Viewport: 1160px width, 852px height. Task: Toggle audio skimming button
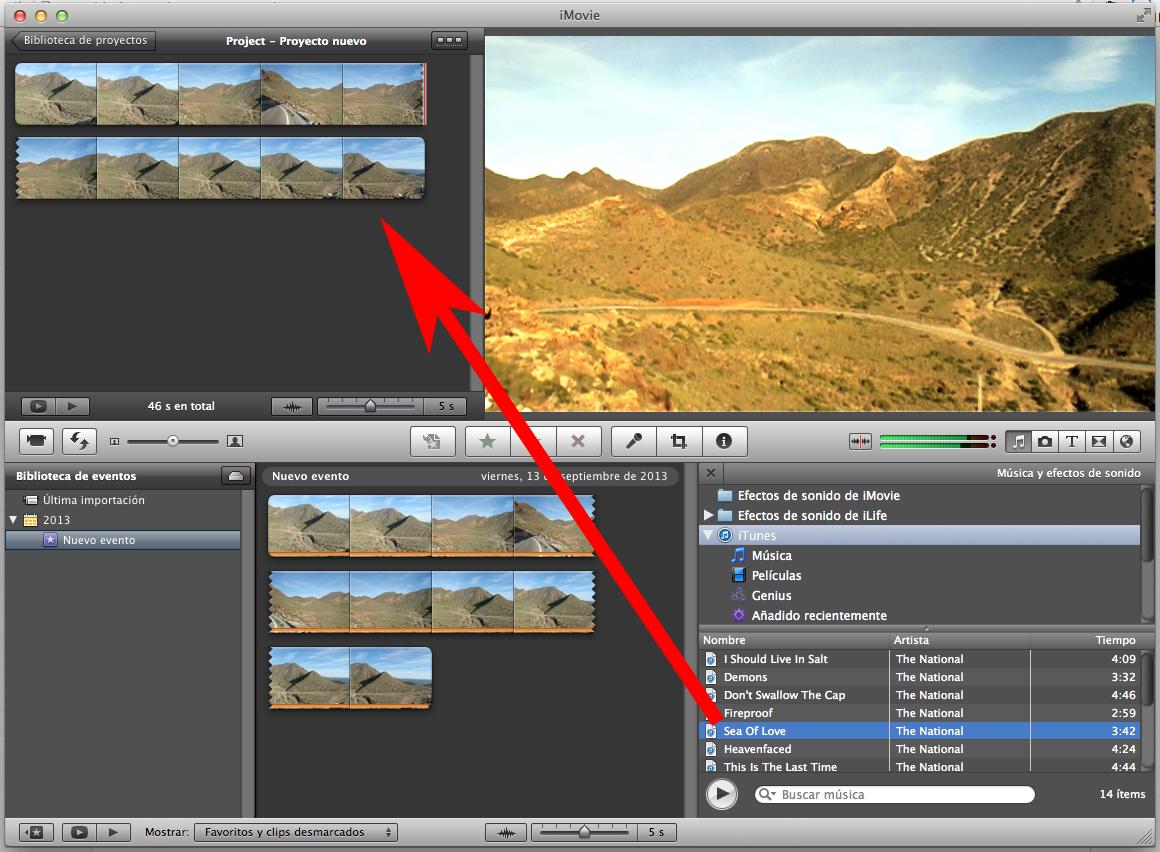(859, 441)
